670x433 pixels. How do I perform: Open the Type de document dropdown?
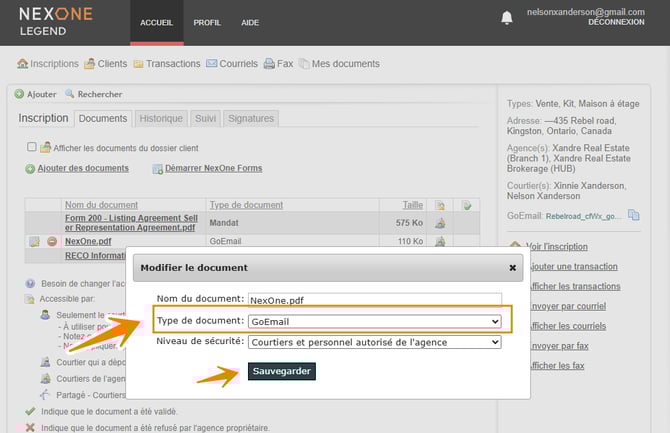[374, 321]
